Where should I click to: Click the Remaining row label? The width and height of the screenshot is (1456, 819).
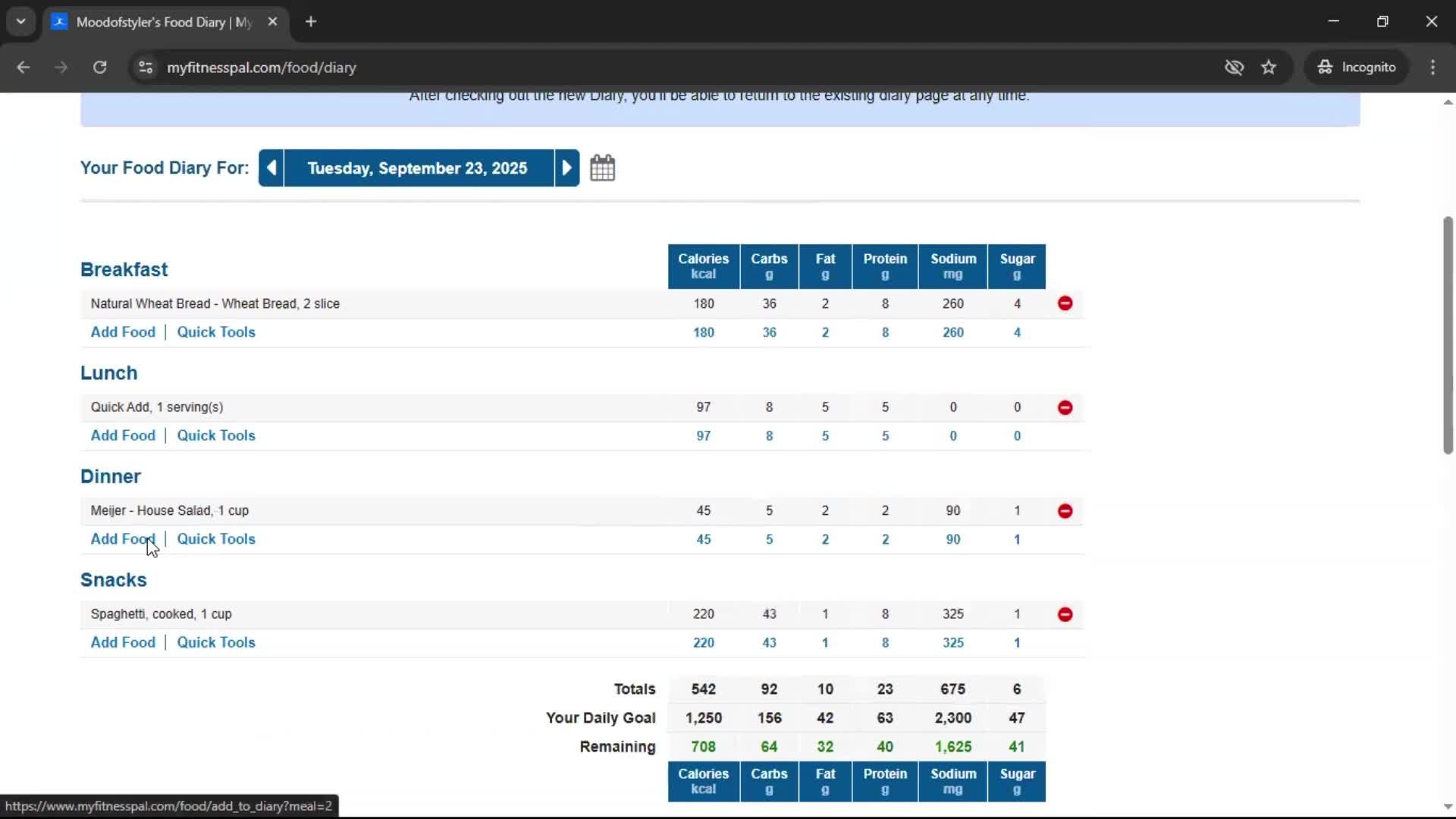click(x=617, y=747)
